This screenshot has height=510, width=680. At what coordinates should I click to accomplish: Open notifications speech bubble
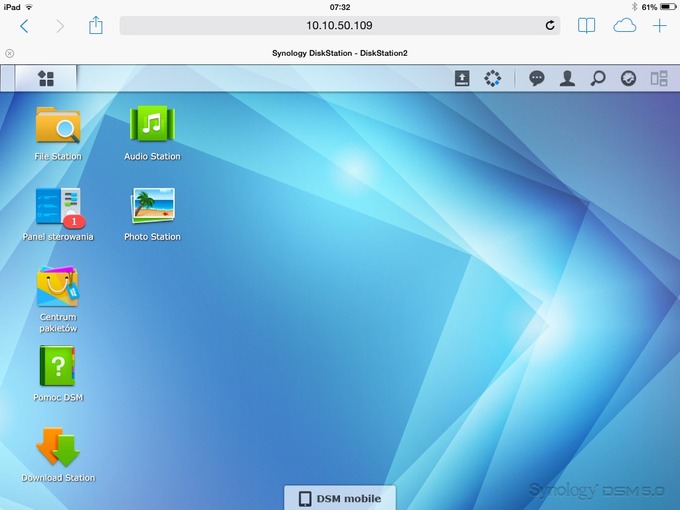pyautogui.click(x=536, y=78)
